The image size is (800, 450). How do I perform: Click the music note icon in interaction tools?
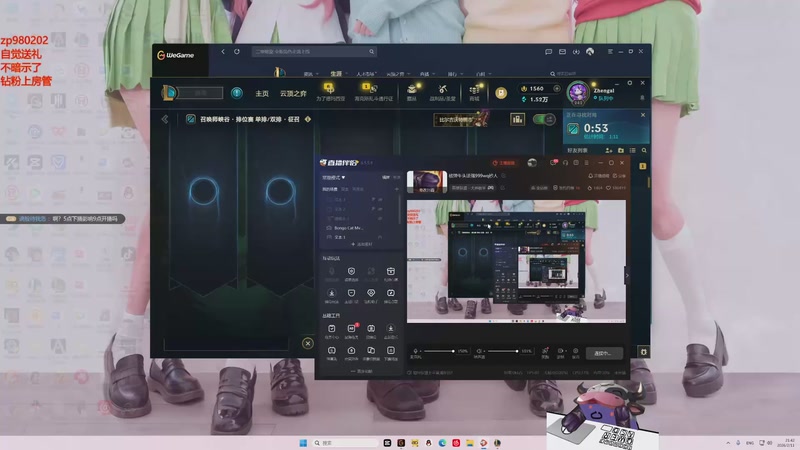pyautogui.click(x=390, y=295)
